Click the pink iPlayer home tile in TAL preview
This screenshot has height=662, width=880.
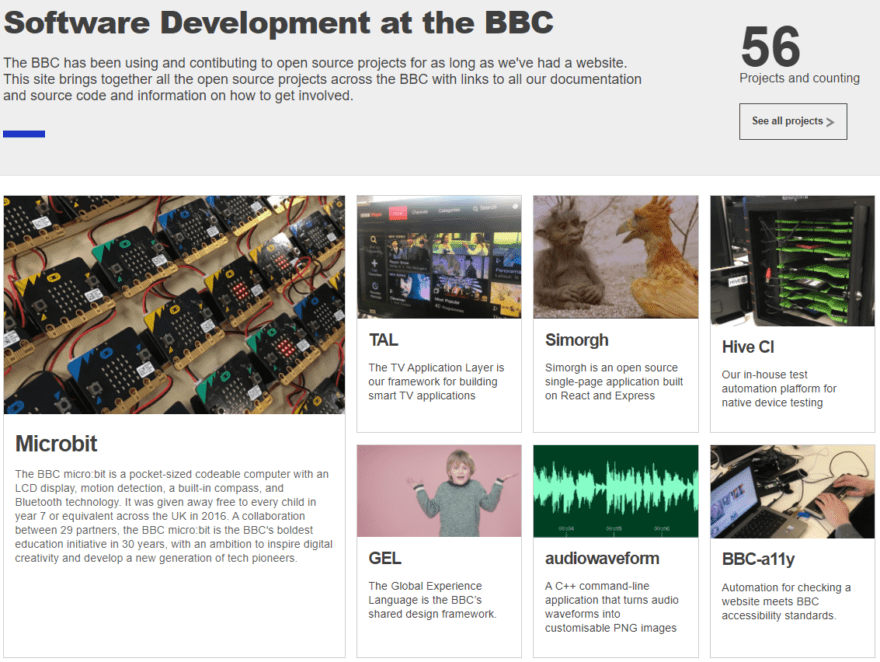click(x=398, y=213)
